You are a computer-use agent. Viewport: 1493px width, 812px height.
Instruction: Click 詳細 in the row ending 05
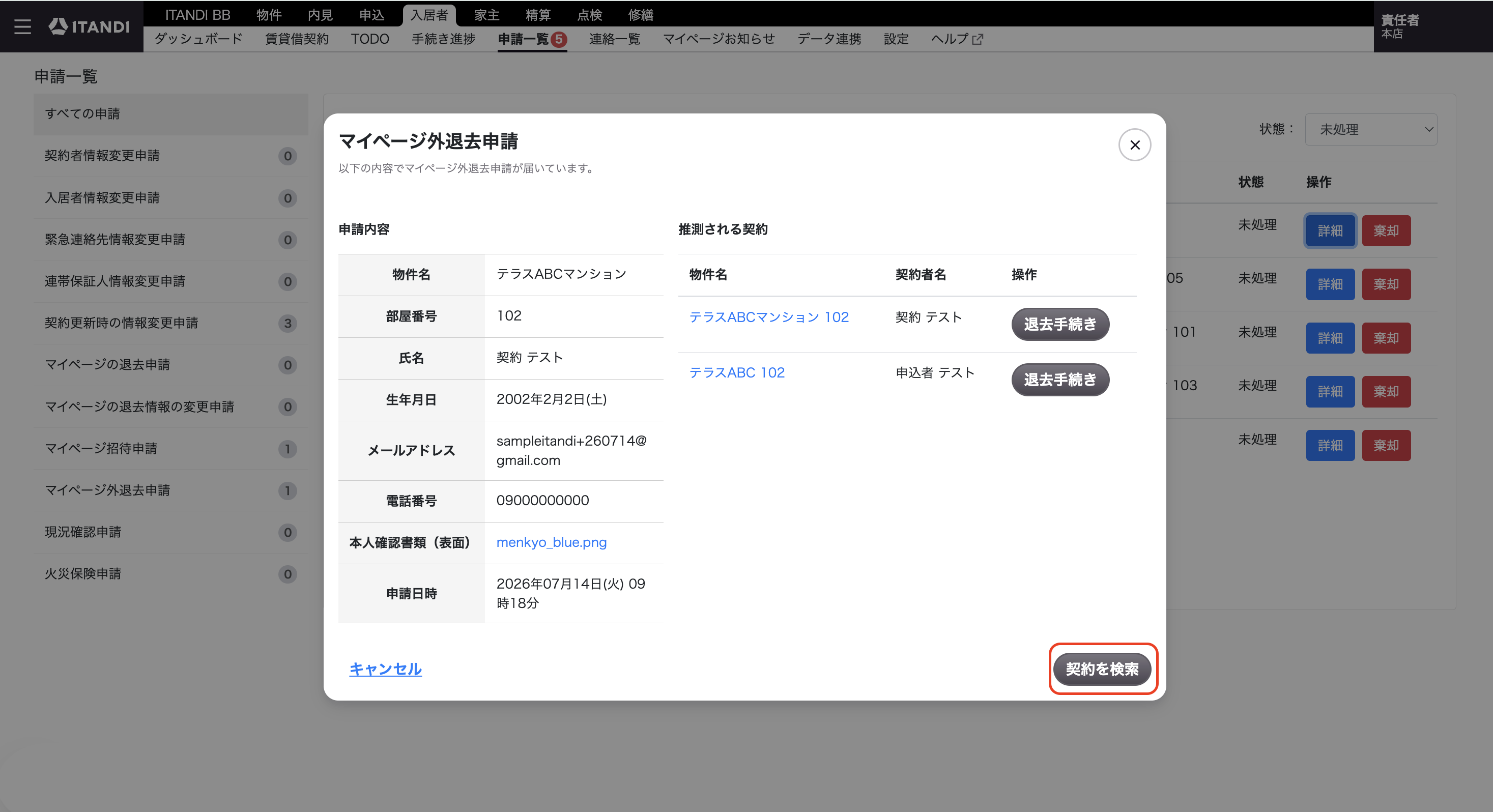(x=1330, y=284)
